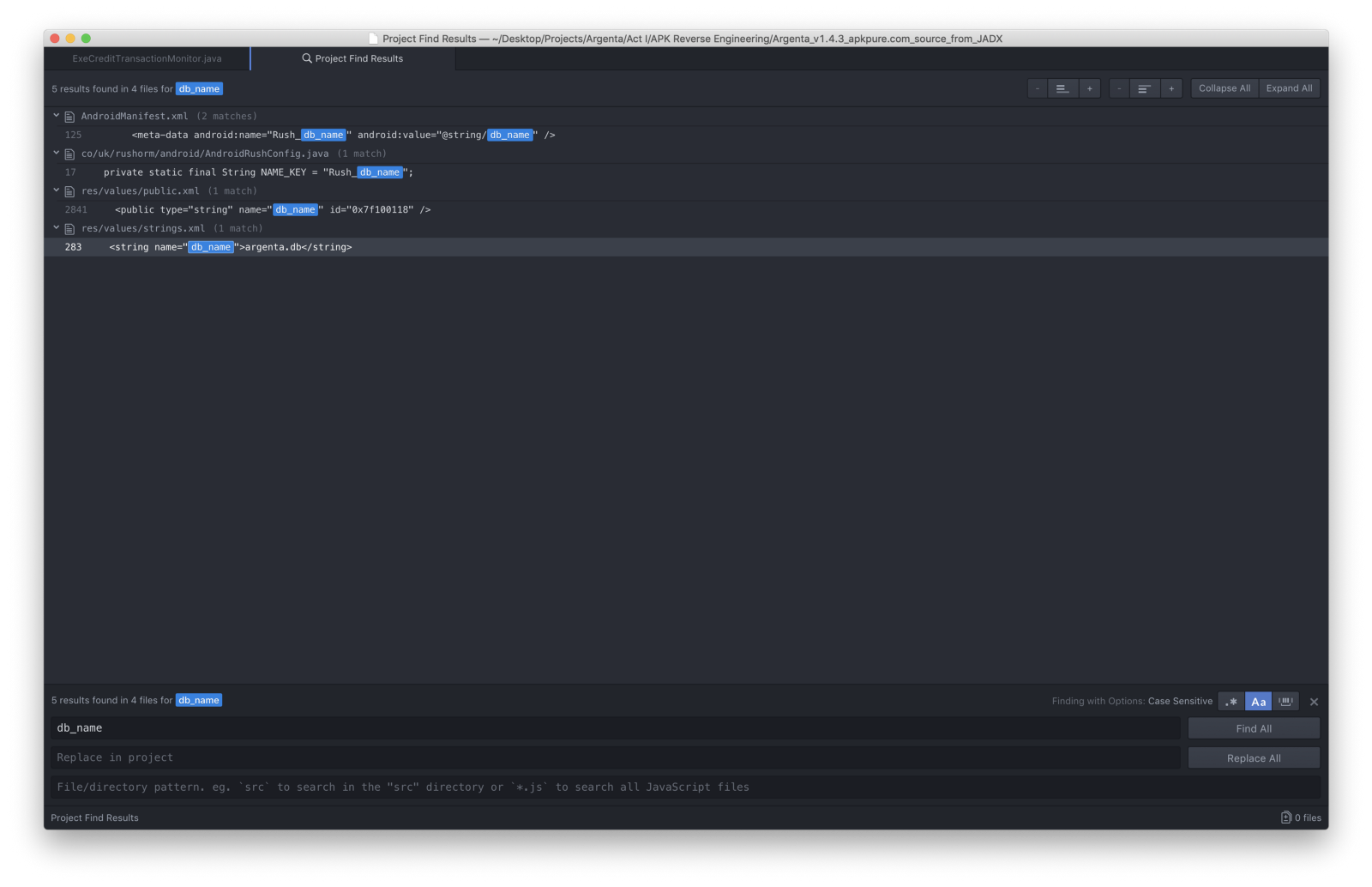Decrease trailing context lines with minus button
1372x887 pixels.
tap(1119, 88)
